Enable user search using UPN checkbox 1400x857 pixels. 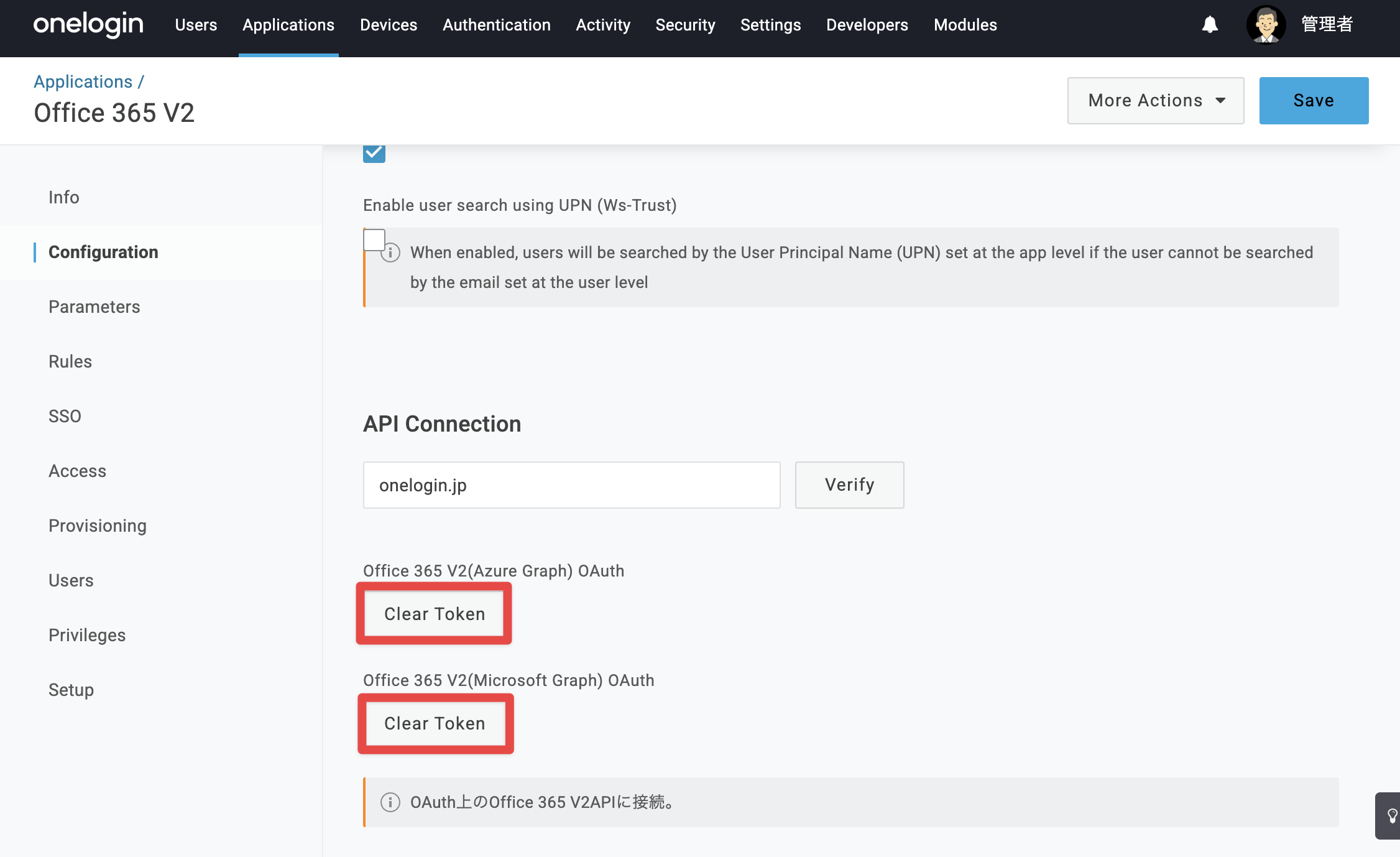(x=374, y=240)
